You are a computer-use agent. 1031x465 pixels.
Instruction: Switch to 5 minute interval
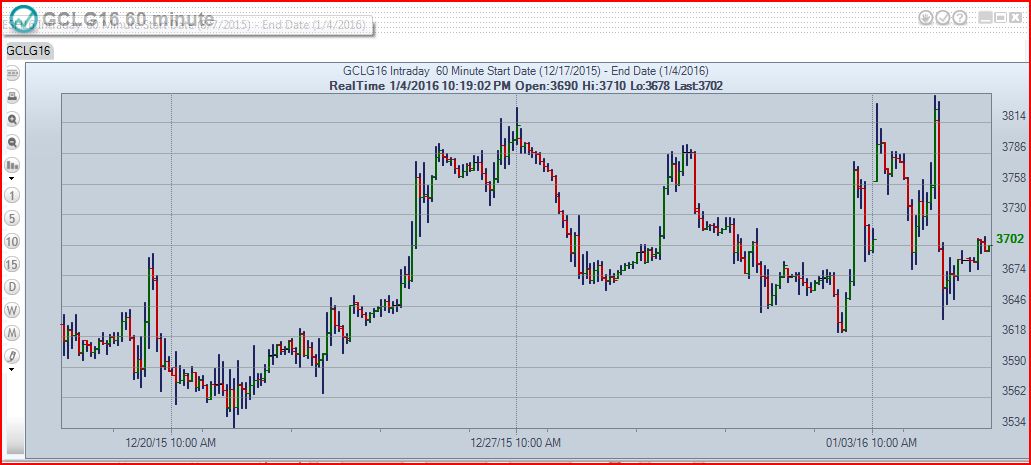(13, 218)
